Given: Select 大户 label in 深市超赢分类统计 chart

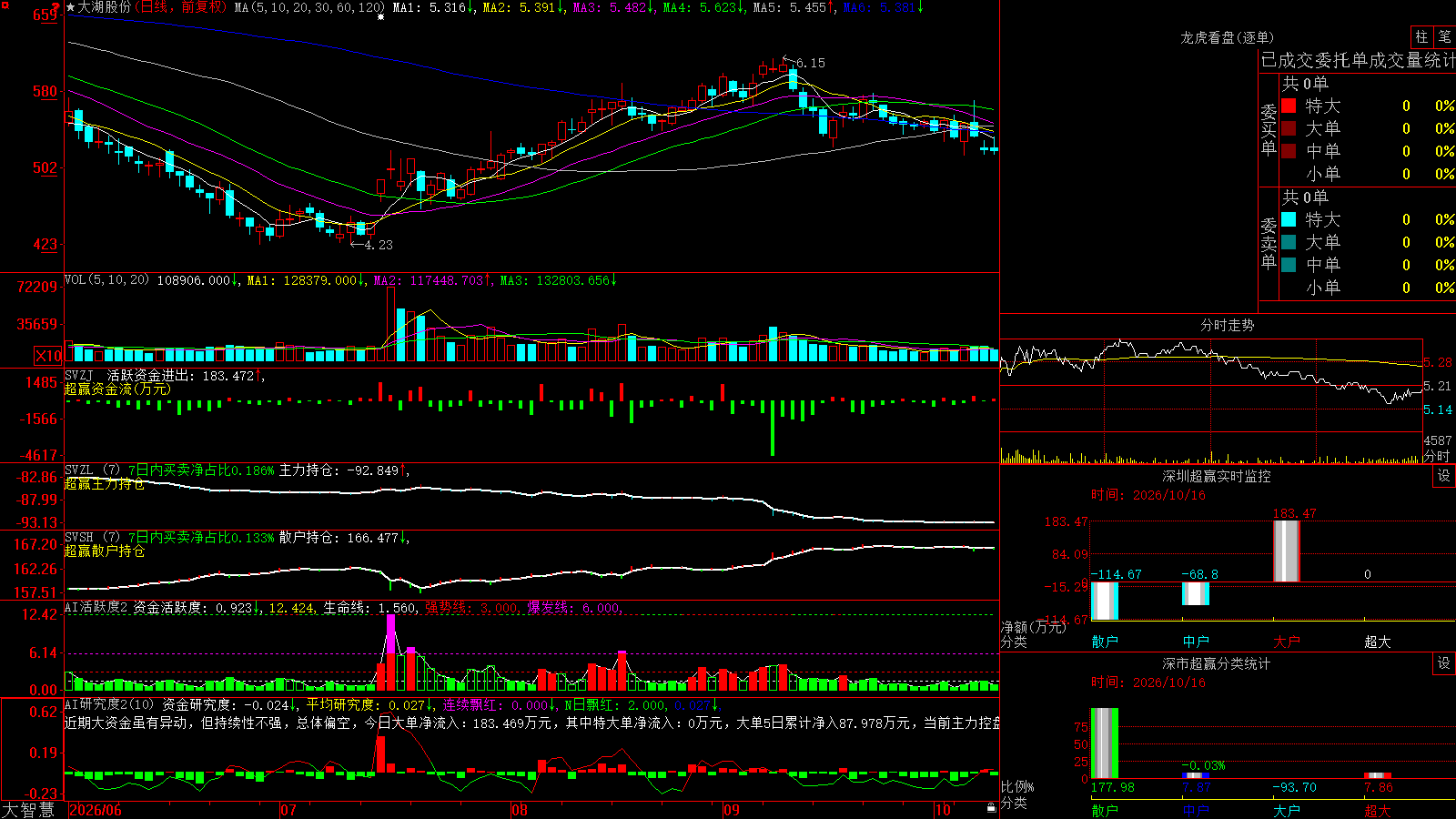Looking at the screenshot, I should pos(1287,810).
